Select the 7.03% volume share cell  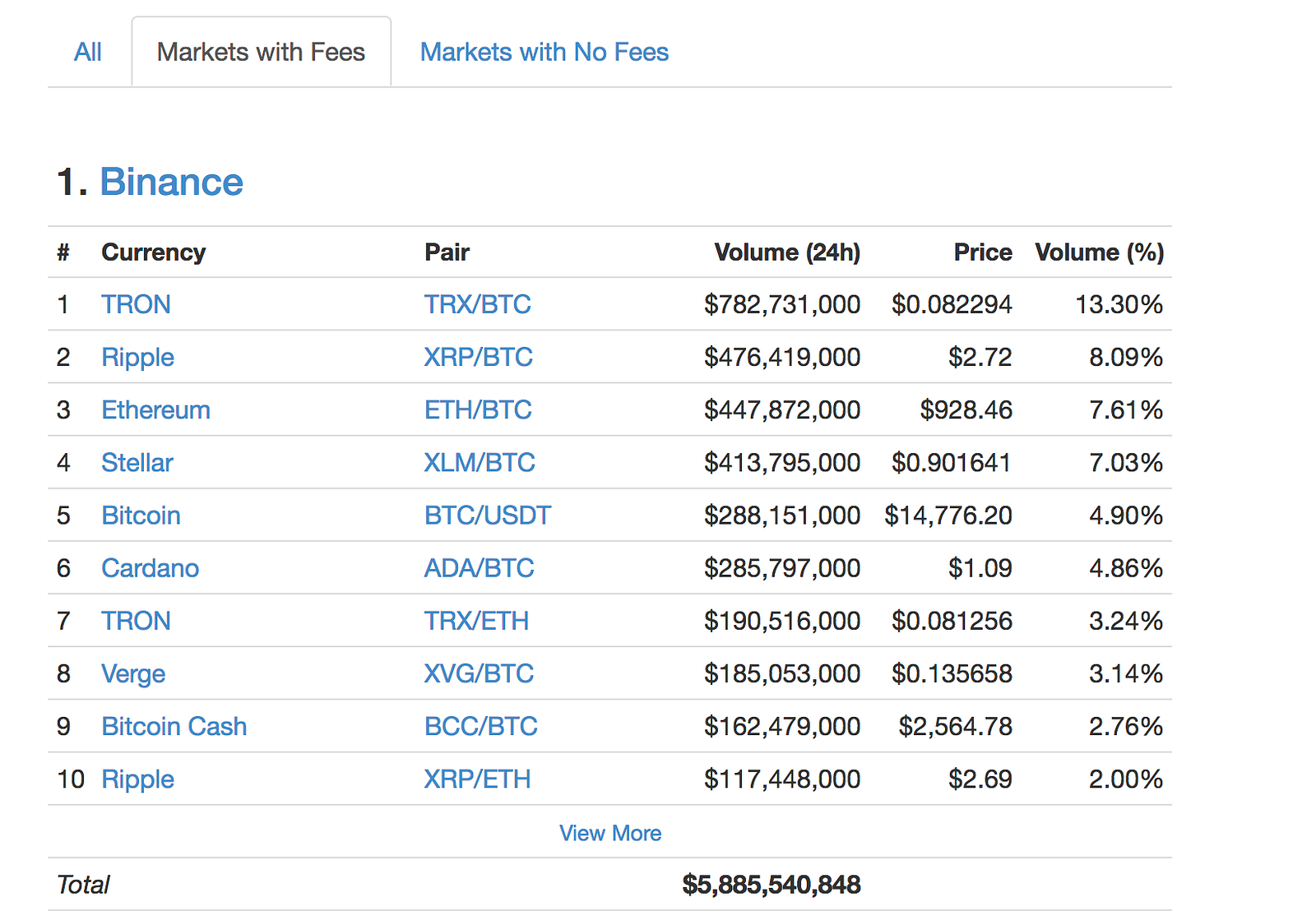pos(1126,462)
